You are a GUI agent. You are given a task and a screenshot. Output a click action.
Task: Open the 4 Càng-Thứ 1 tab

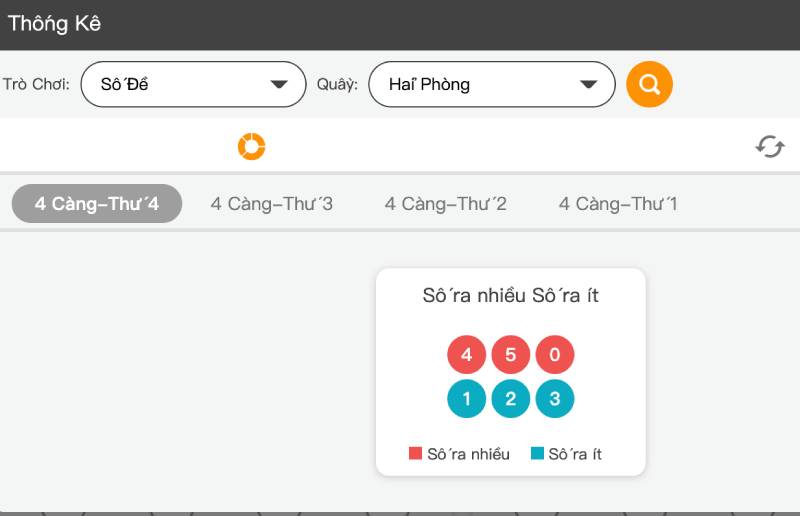click(x=618, y=204)
